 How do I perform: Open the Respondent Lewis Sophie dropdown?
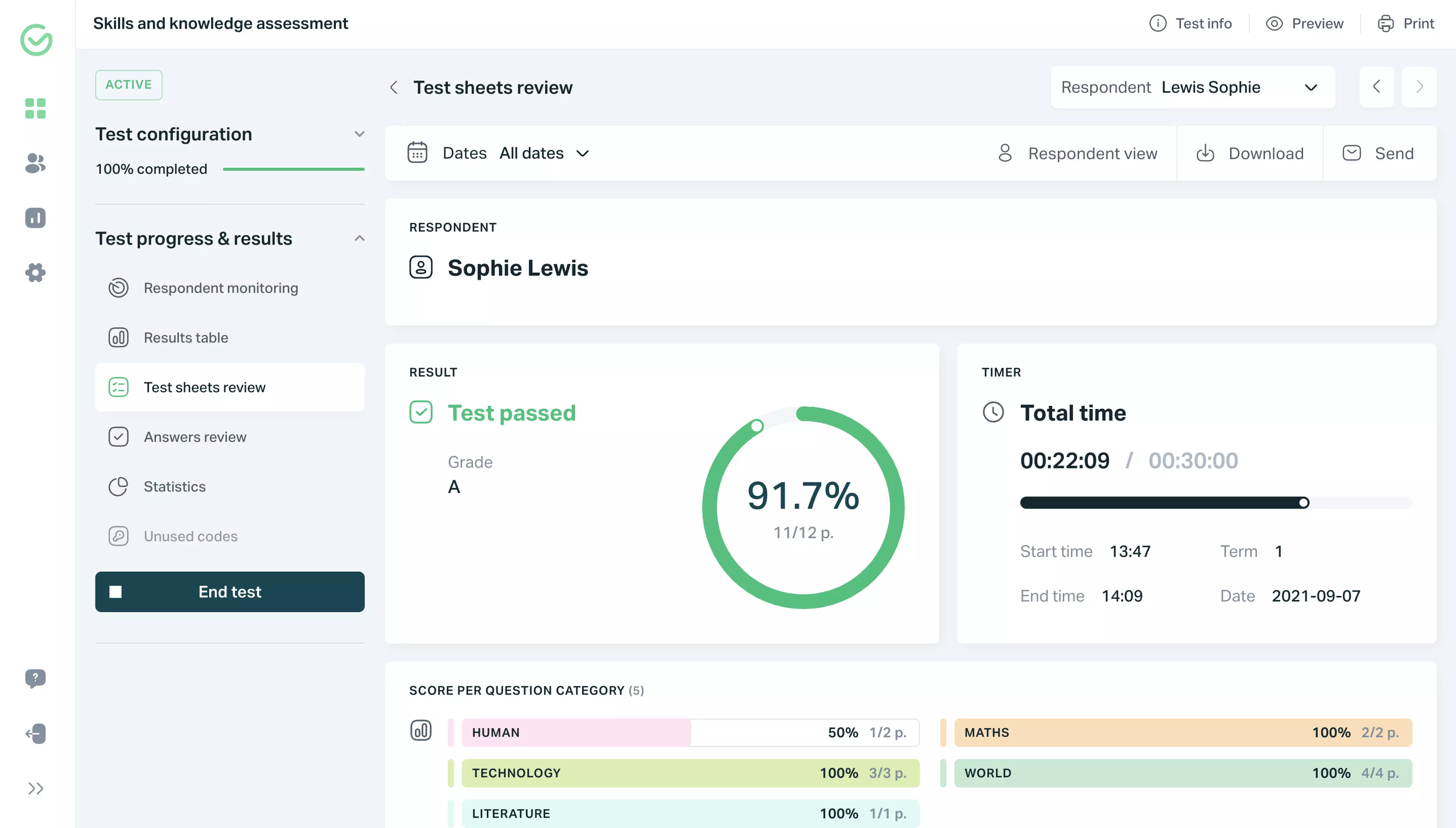[1193, 88]
